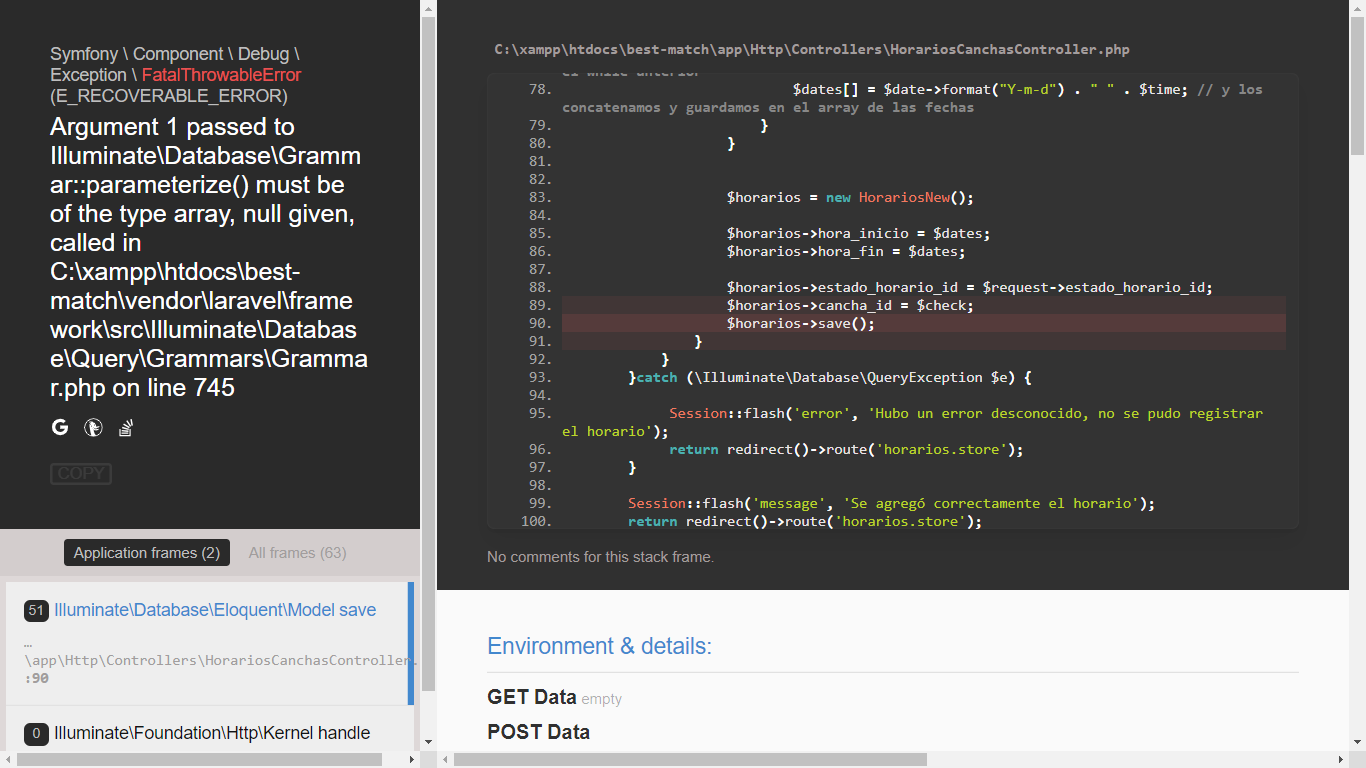Switch to All frames (63) tab
The height and width of the screenshot is (768, 1366).
(x=298, y=553)
